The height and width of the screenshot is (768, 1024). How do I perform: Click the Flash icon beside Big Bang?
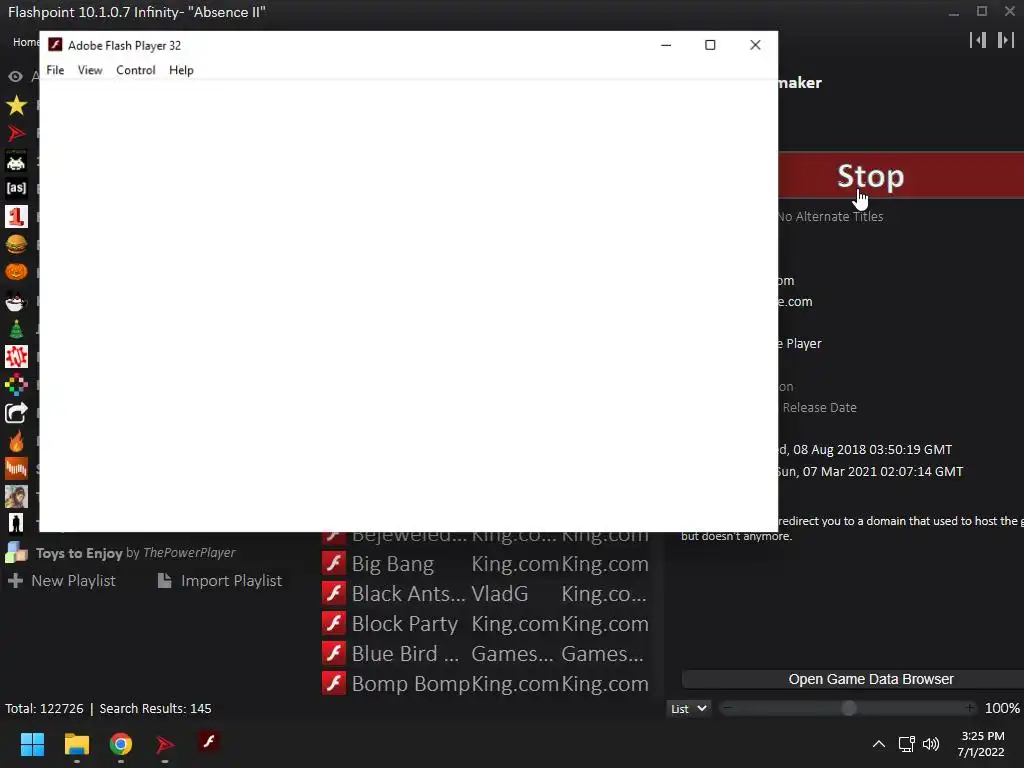click(334, 563)
